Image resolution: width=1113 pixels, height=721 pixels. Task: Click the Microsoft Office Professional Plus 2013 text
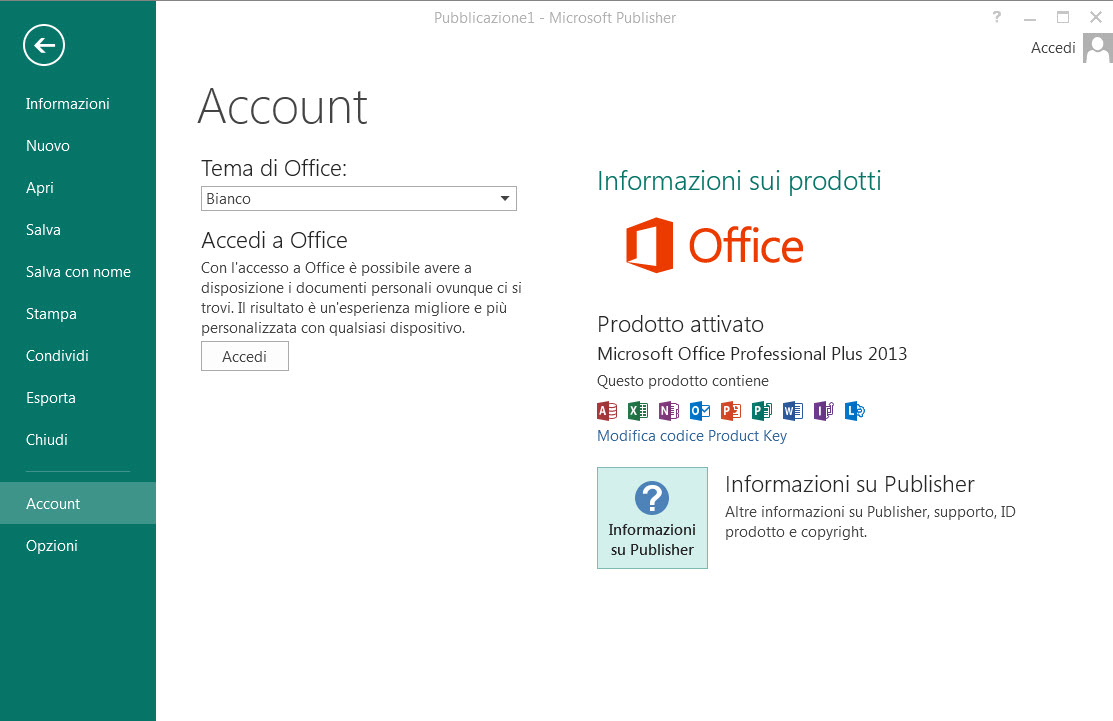(x=752, y=353)
